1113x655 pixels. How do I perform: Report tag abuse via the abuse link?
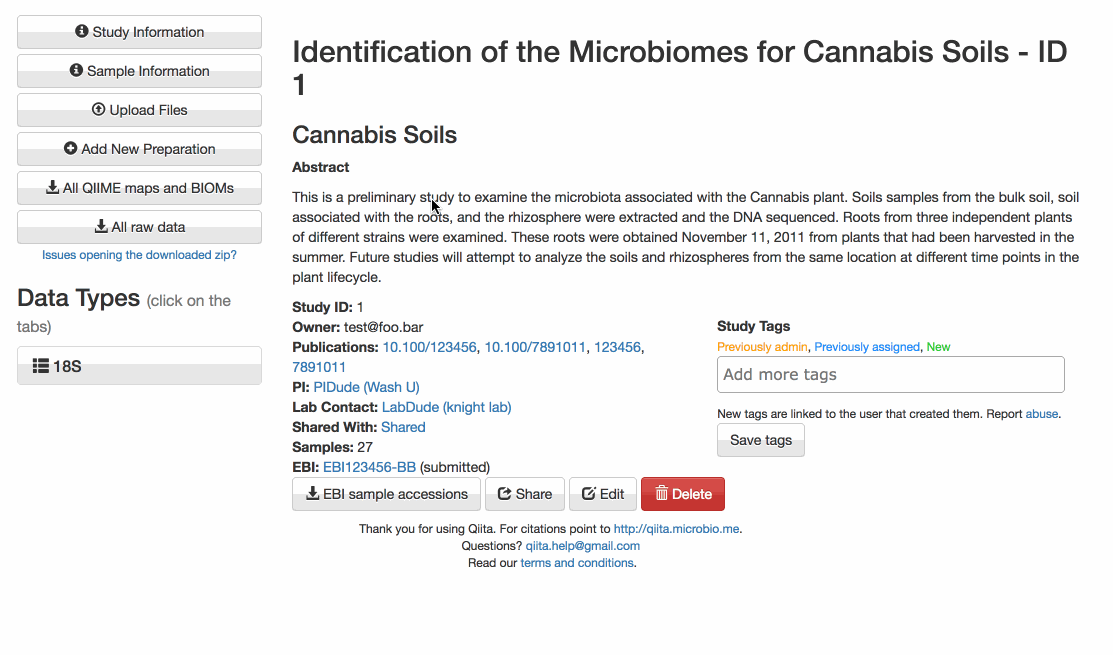tap(1042, 414)
